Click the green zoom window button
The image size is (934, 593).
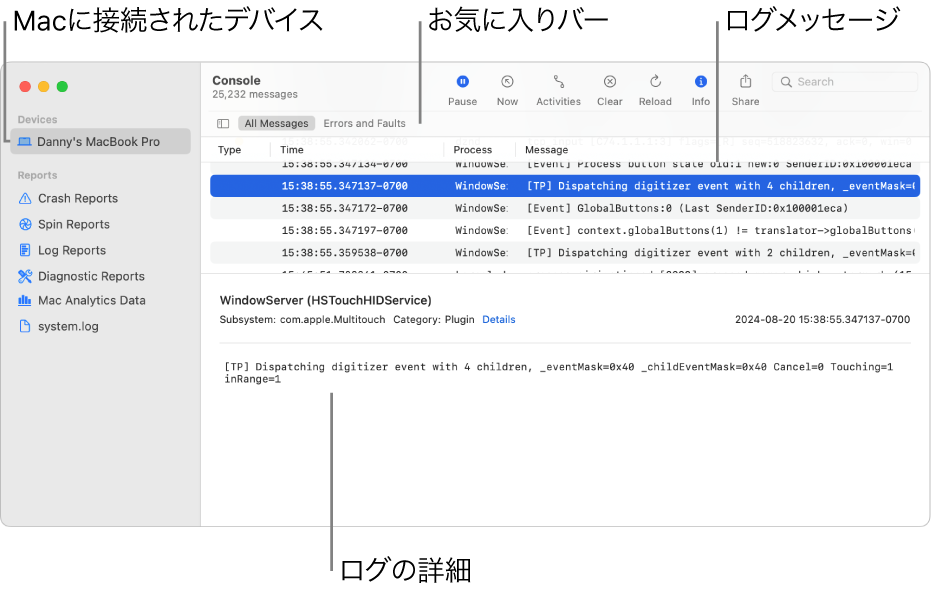coord(62,87)
